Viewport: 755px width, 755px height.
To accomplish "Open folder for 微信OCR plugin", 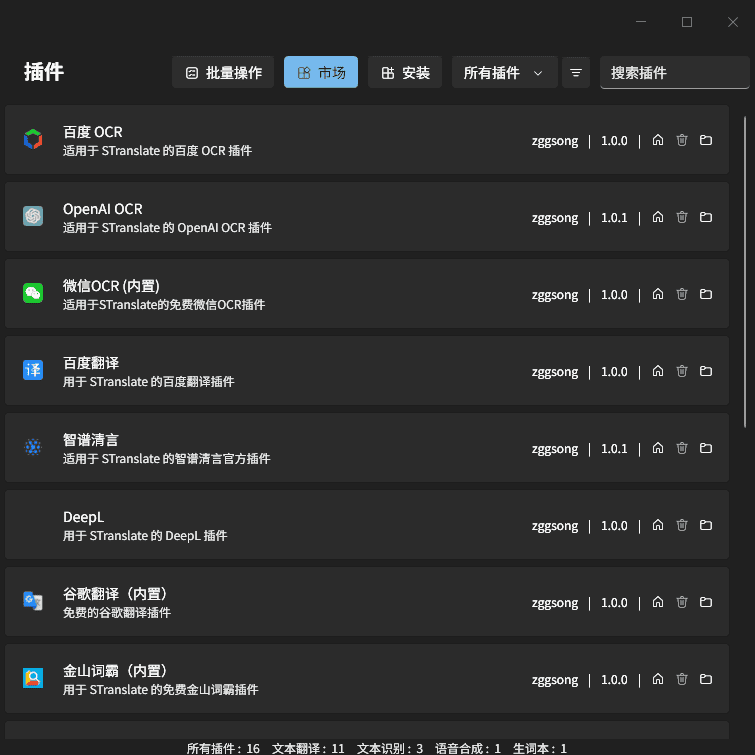I will pyautogui.click(x=706, y=294).
